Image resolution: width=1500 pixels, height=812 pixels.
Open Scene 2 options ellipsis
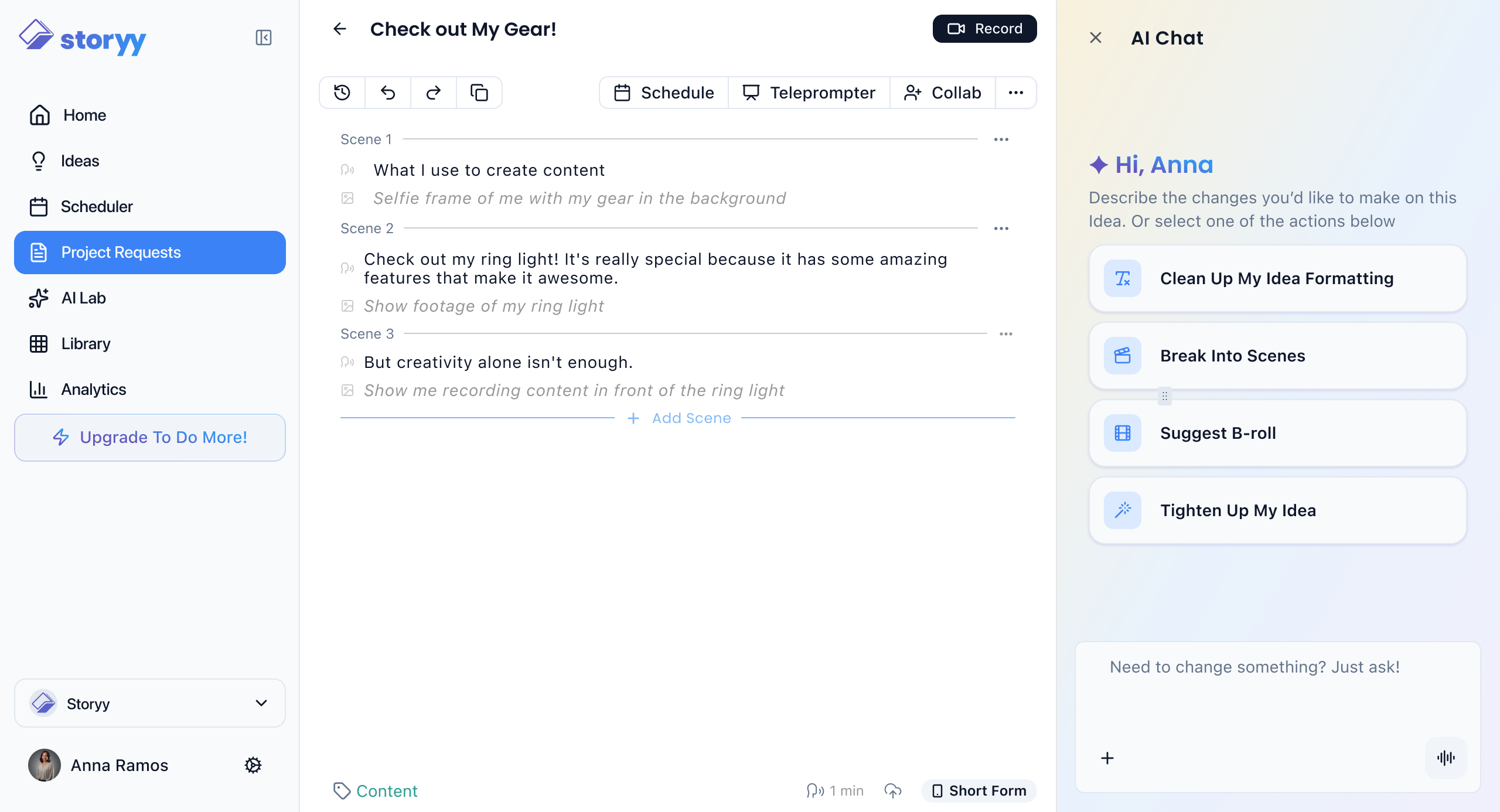tap(1001, 228)
